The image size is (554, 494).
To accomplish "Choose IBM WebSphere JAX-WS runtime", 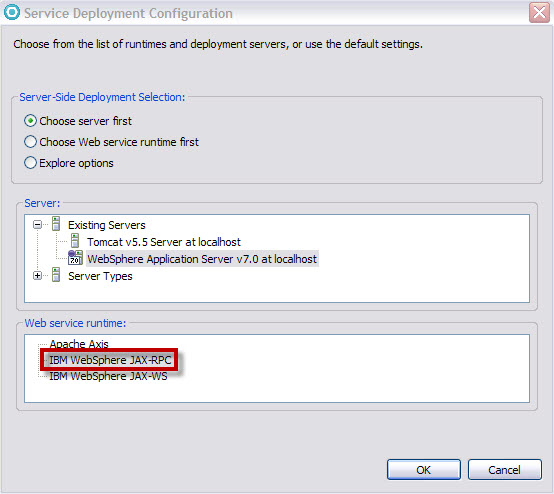I will (108, 376).
